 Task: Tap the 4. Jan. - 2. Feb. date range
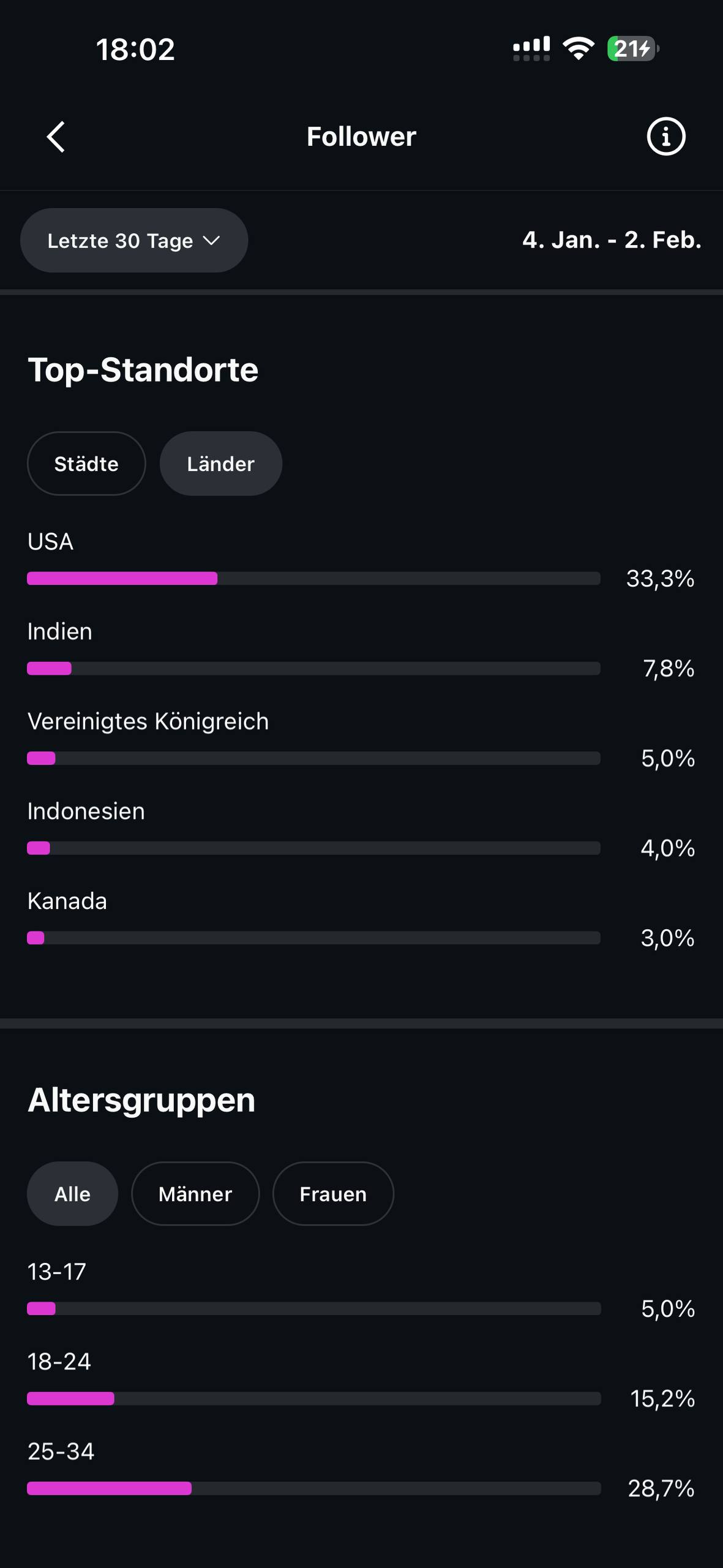tap(612, 240)
